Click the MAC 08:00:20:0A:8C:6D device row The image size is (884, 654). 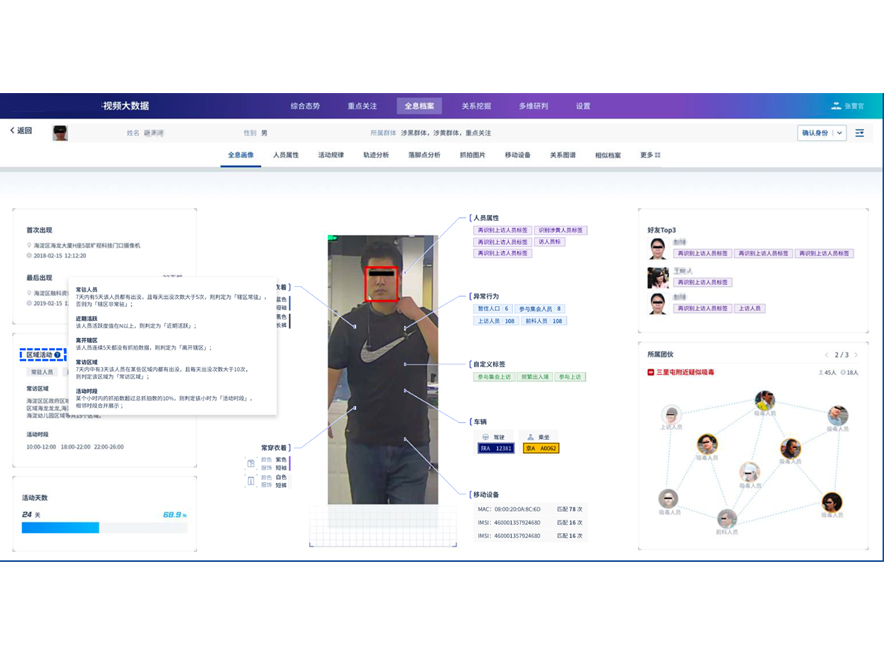pos(530,509)
